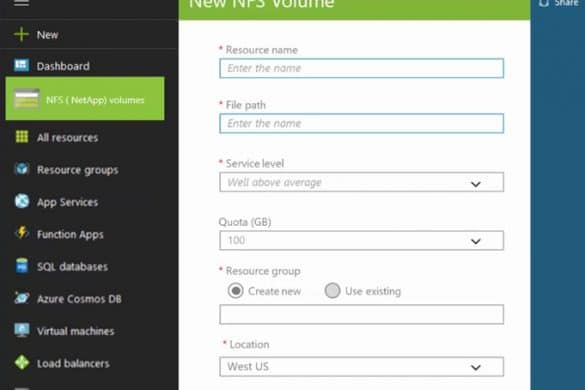Click the New NFS Volume panel title
This screenshot has height=390, width=585.
tap(262, 3)
